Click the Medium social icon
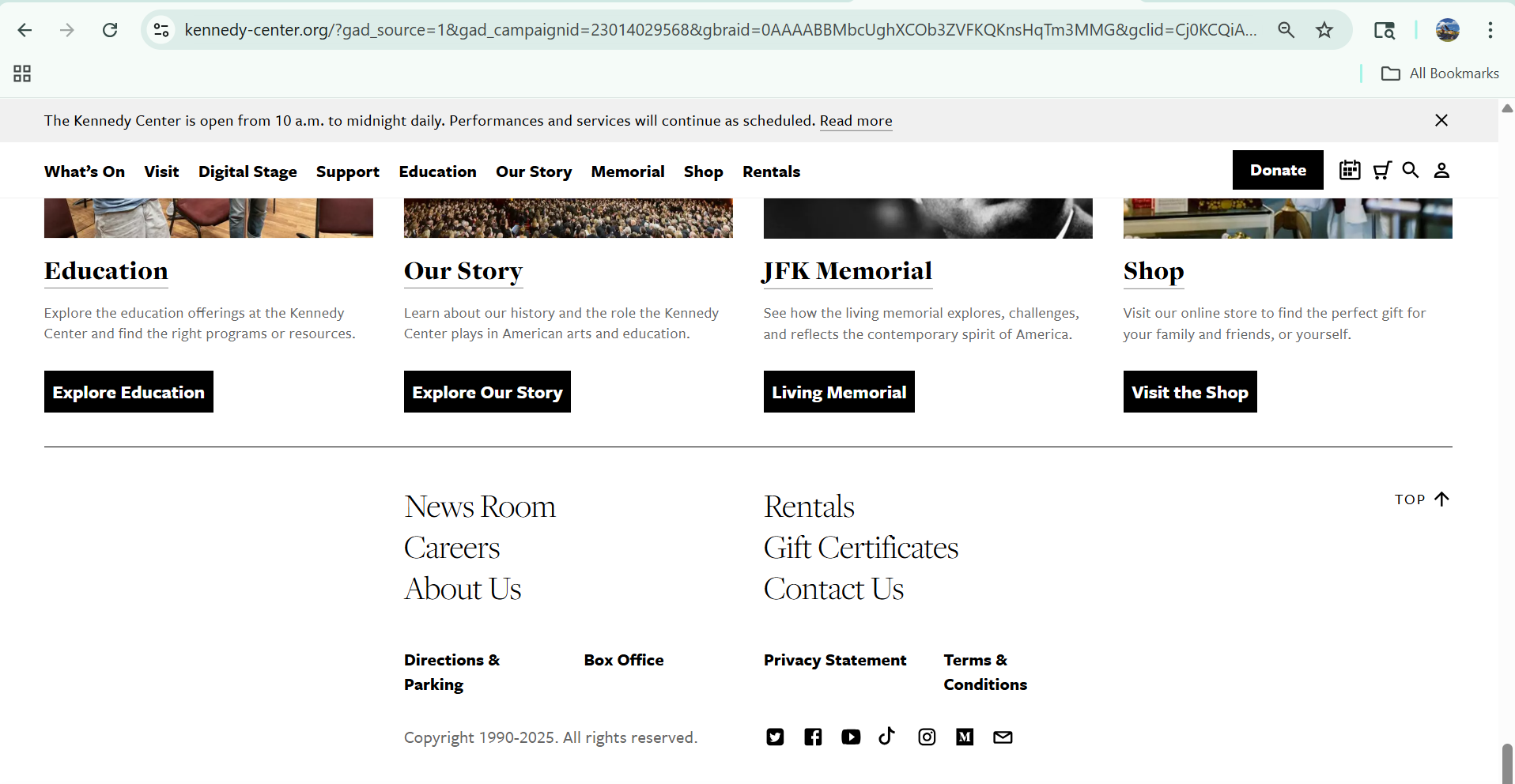 tap(965, 737)
